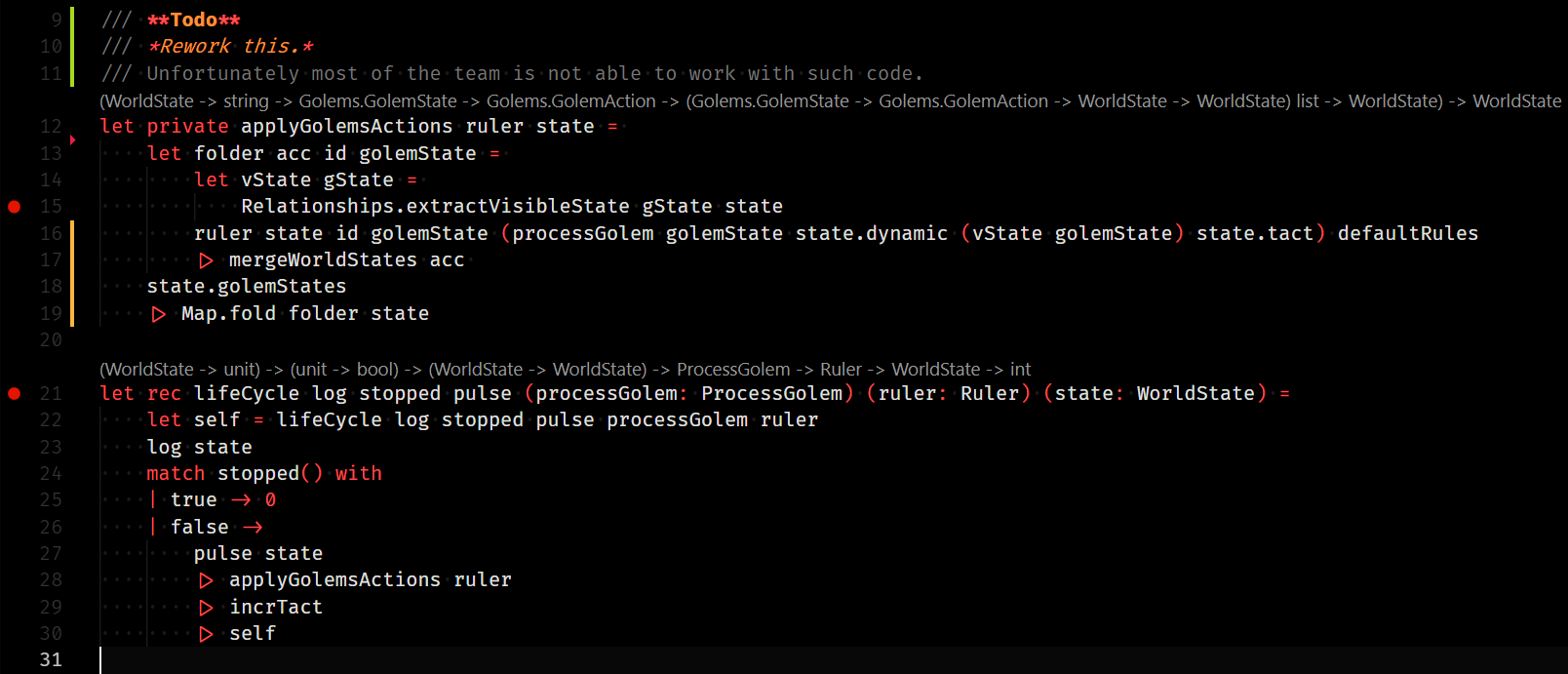Click the Relationships.extractVisibleState identifier

click(x=435, y=207)
